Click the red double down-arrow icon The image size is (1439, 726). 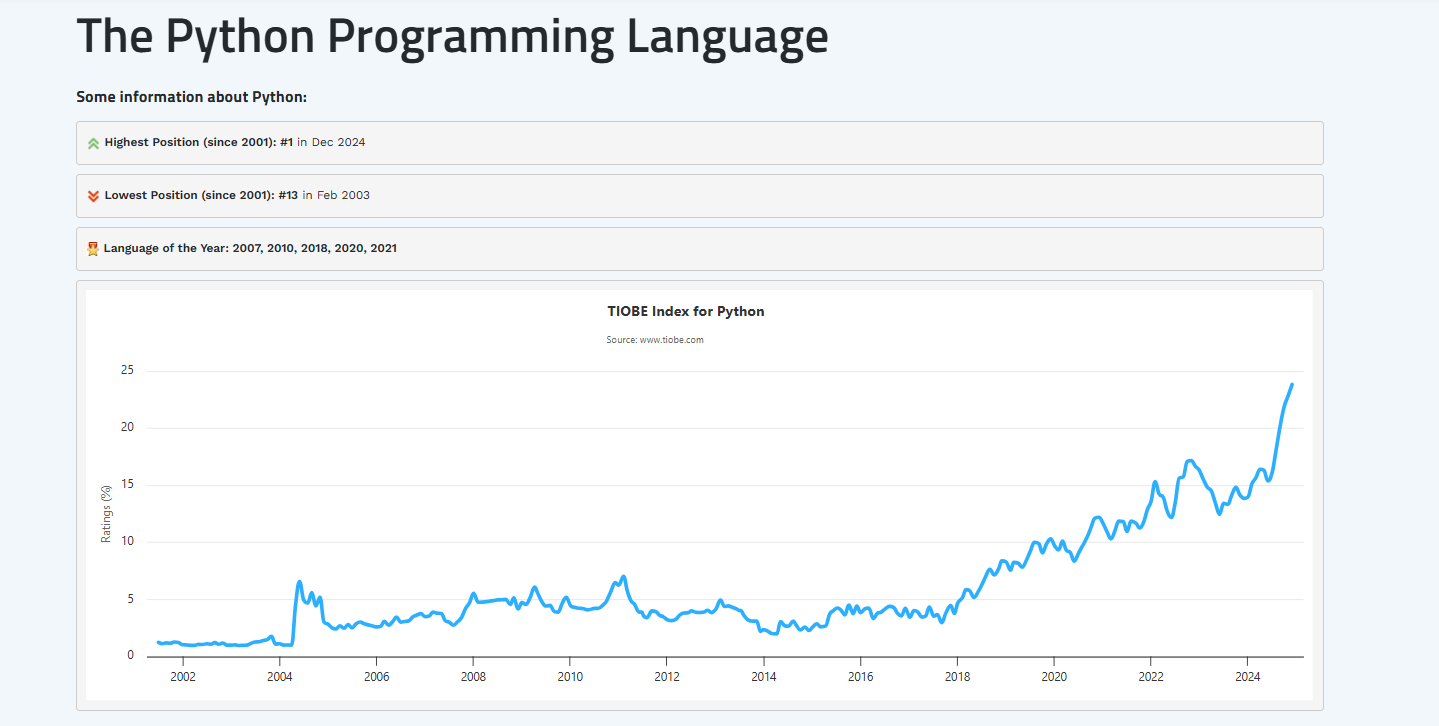93,196
